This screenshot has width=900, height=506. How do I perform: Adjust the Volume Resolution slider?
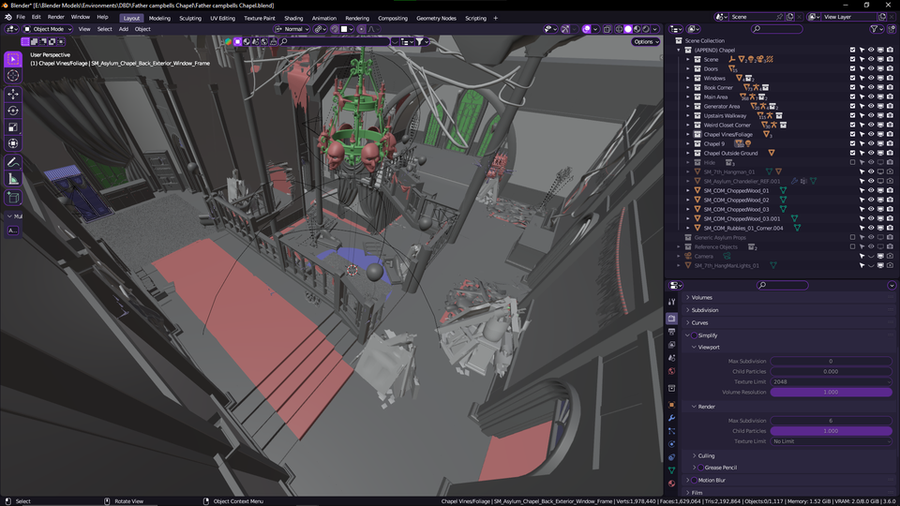(831, 392)
